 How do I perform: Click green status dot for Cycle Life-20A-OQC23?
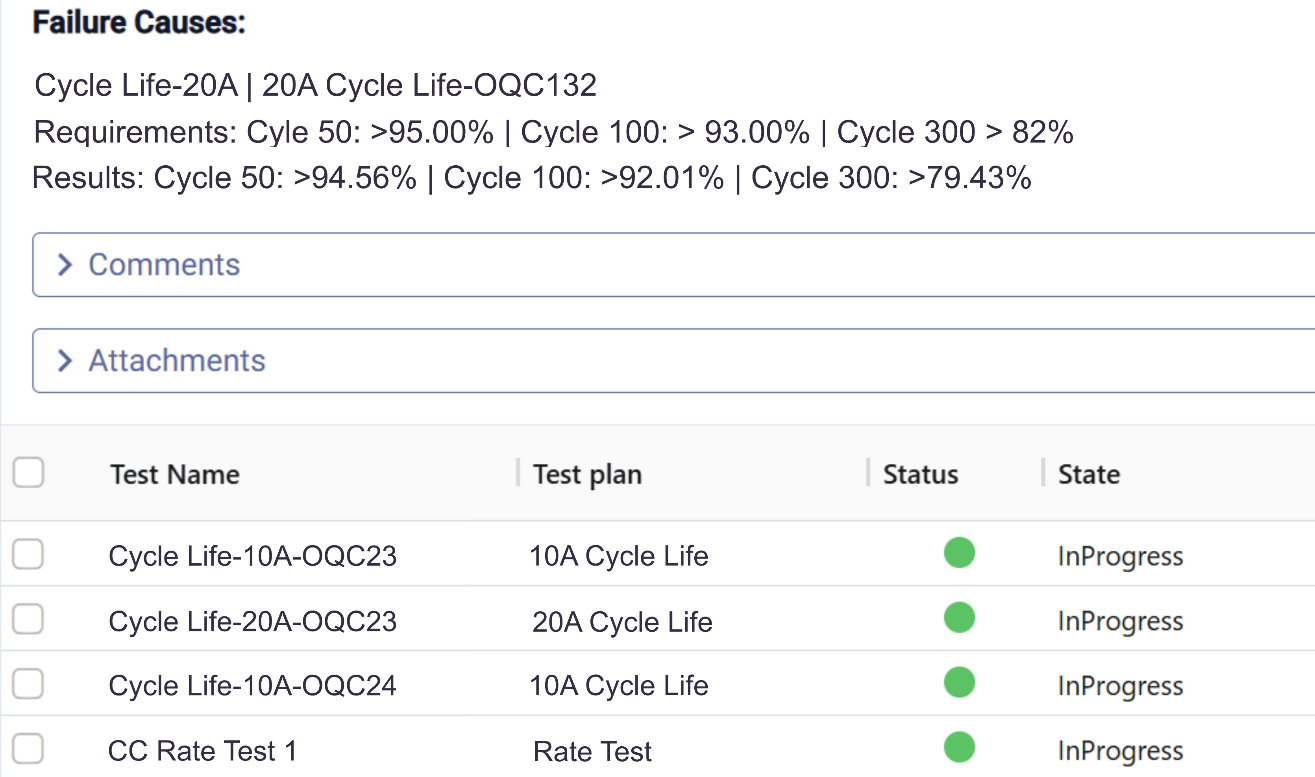tap(959, 618)
